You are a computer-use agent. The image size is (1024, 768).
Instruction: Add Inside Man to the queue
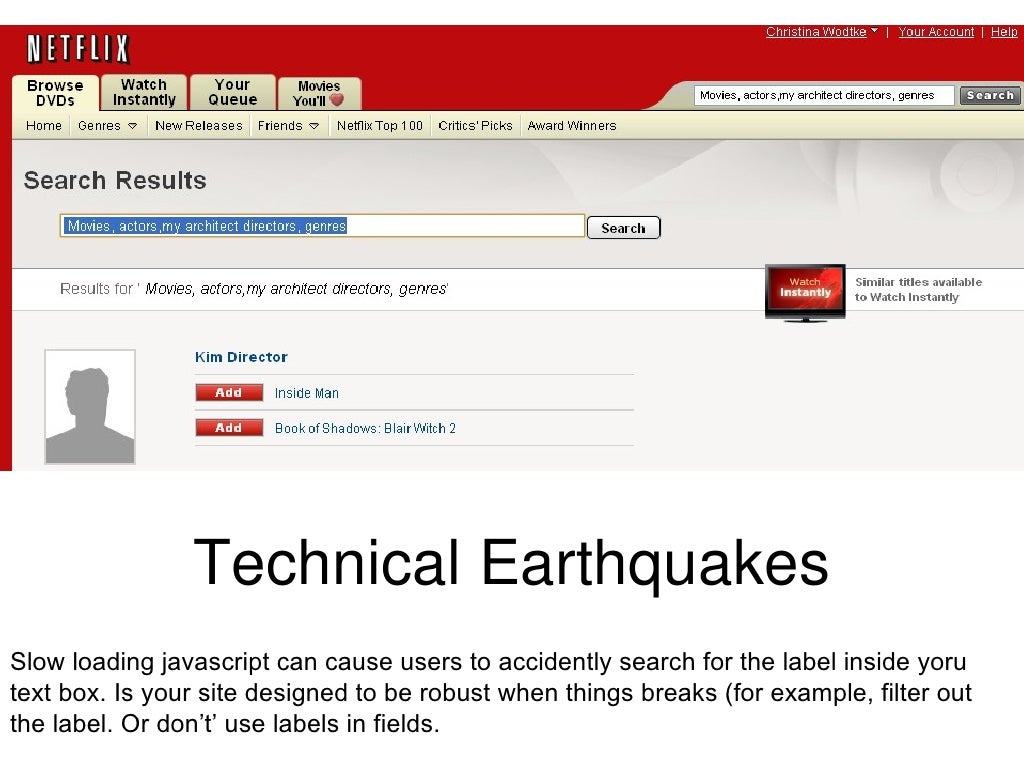tap(229, 392)
